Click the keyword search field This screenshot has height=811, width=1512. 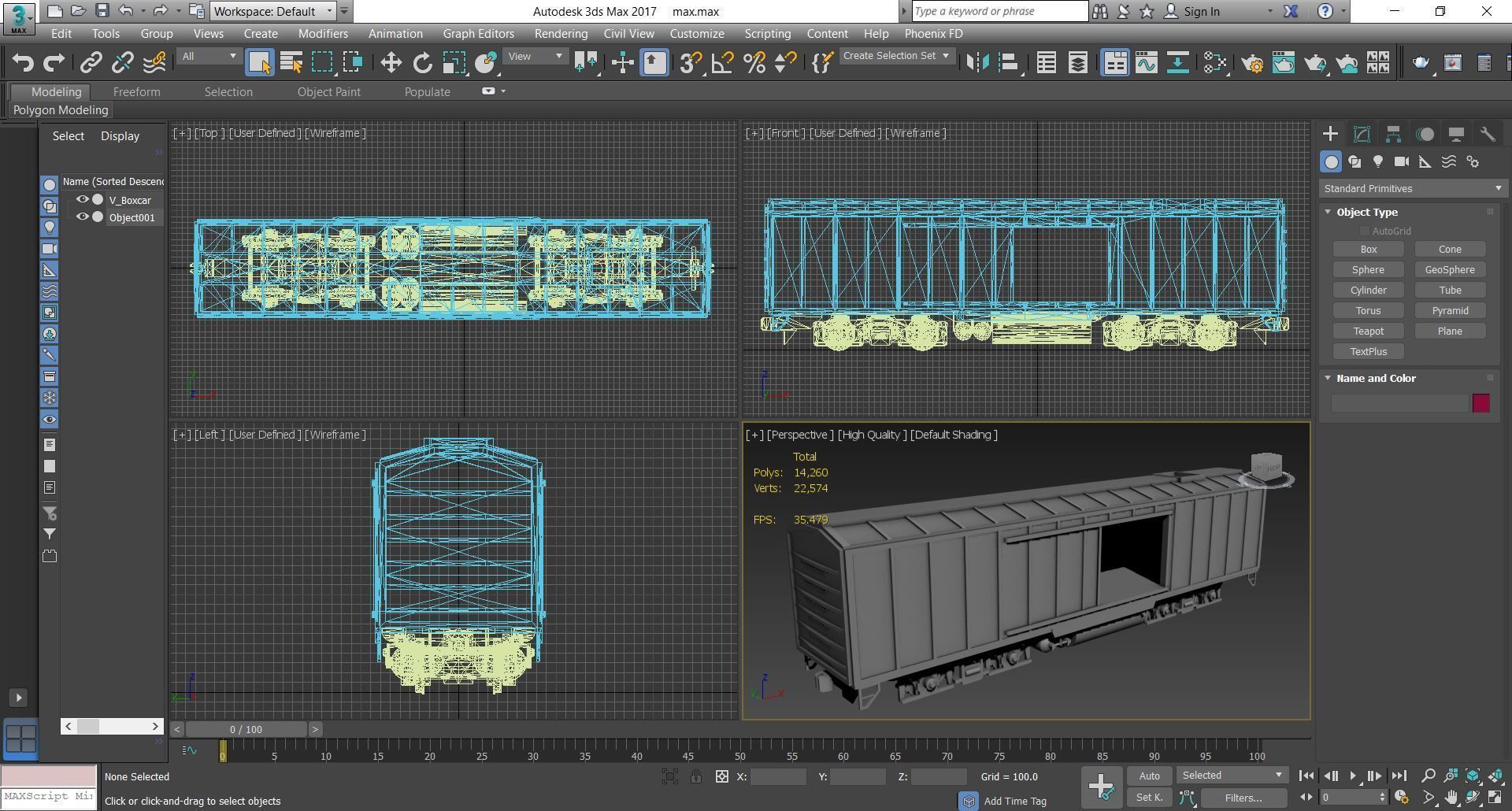pyautogui.click(x=999, y=11)
